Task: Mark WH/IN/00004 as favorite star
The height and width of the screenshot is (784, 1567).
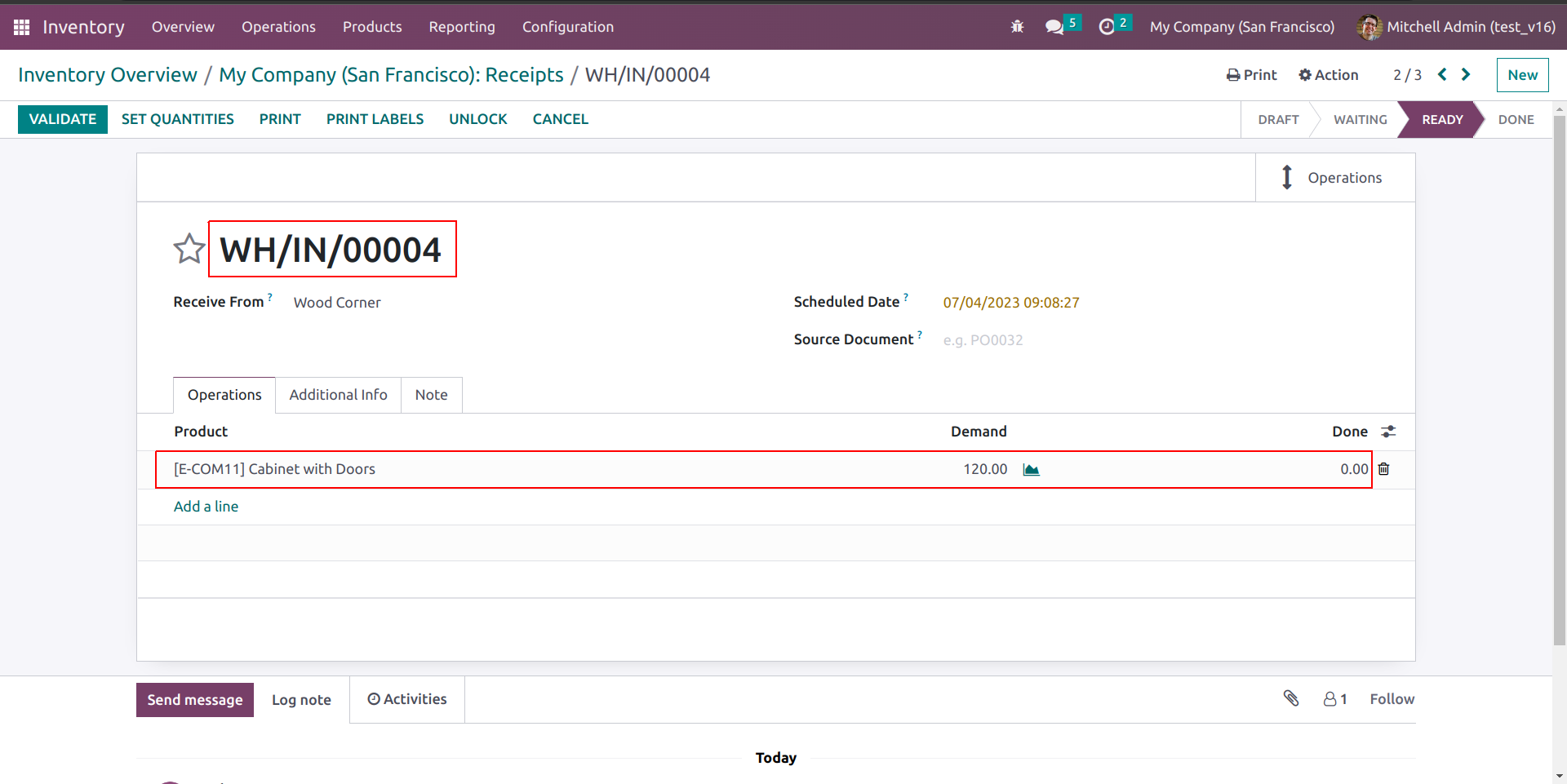Action: (x=189, y=249)
